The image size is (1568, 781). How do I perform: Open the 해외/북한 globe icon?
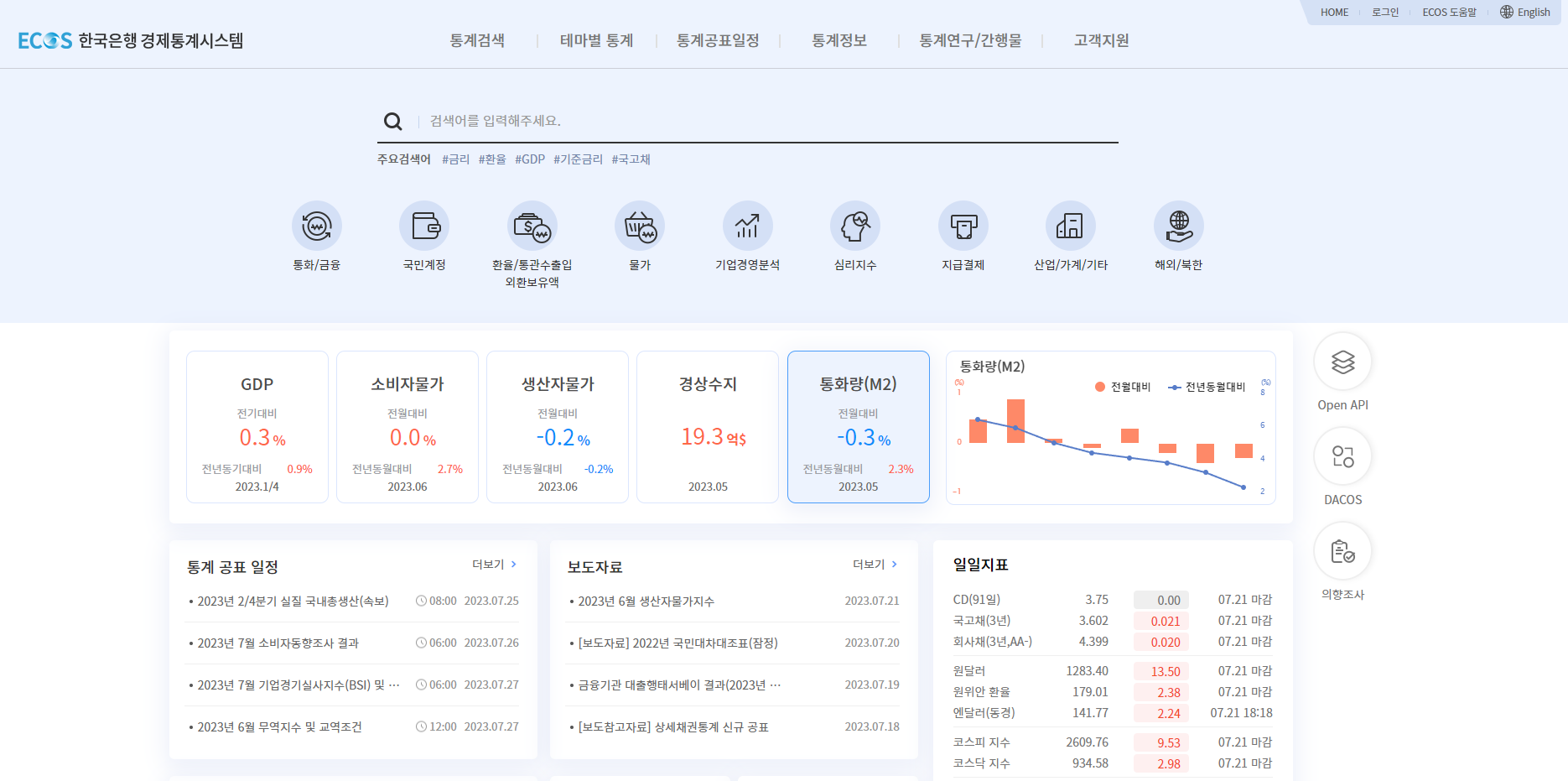click(x=1178, y=226)
